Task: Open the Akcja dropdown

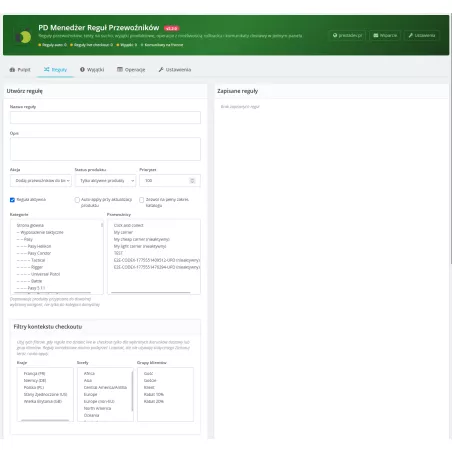Action: point(41,181)
